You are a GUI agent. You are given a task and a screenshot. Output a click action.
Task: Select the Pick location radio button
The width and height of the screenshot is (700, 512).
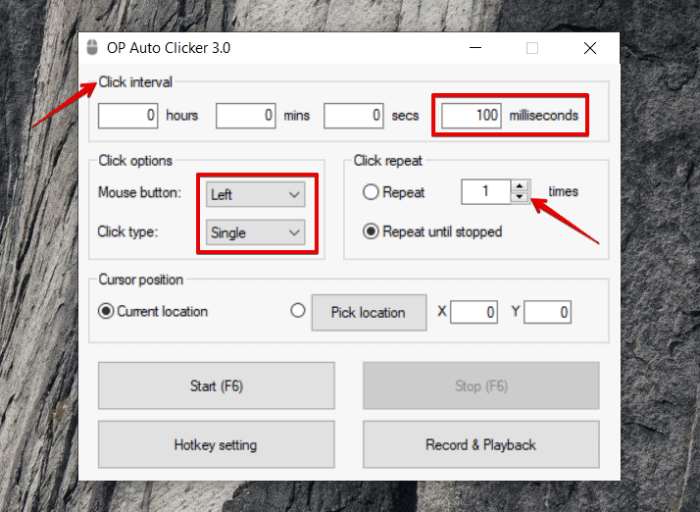[298, 310]
